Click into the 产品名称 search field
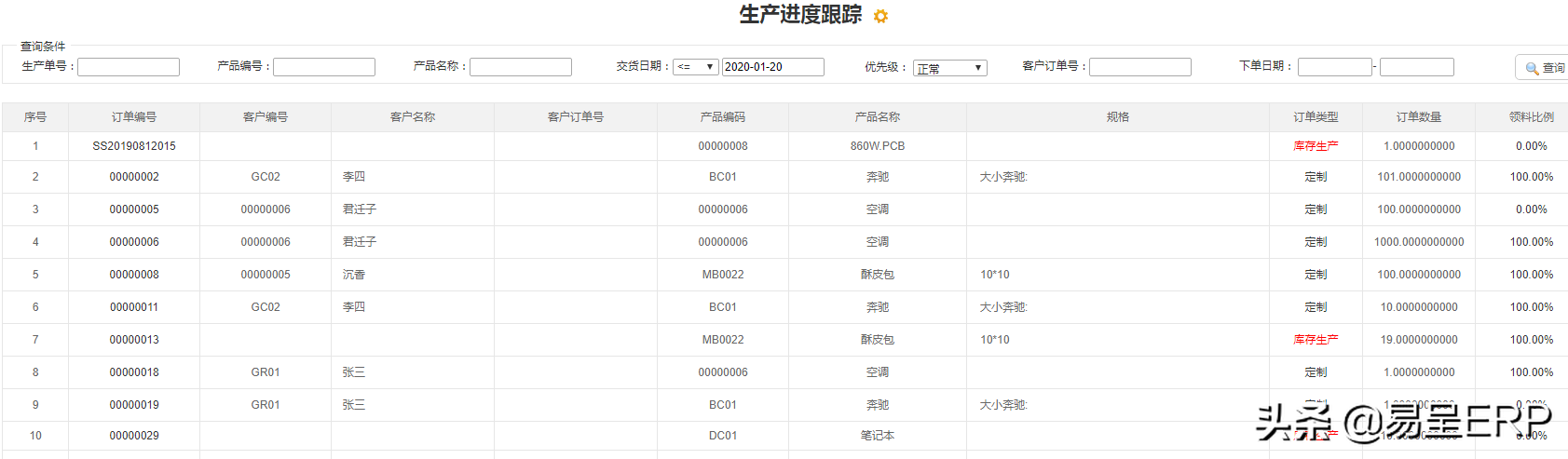Screen dimensions: 1568x459 (521, 67)
